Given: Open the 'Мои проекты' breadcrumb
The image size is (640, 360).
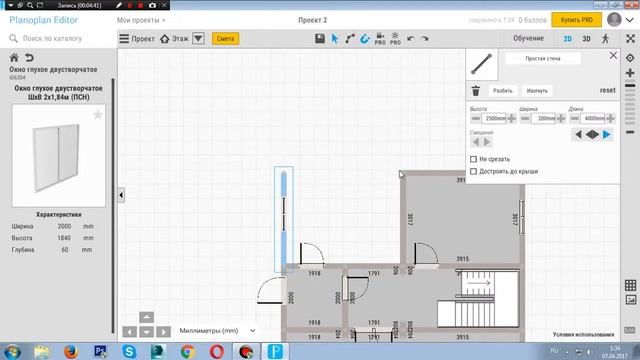Looking at the screenshot, I should tap(141, 20).
